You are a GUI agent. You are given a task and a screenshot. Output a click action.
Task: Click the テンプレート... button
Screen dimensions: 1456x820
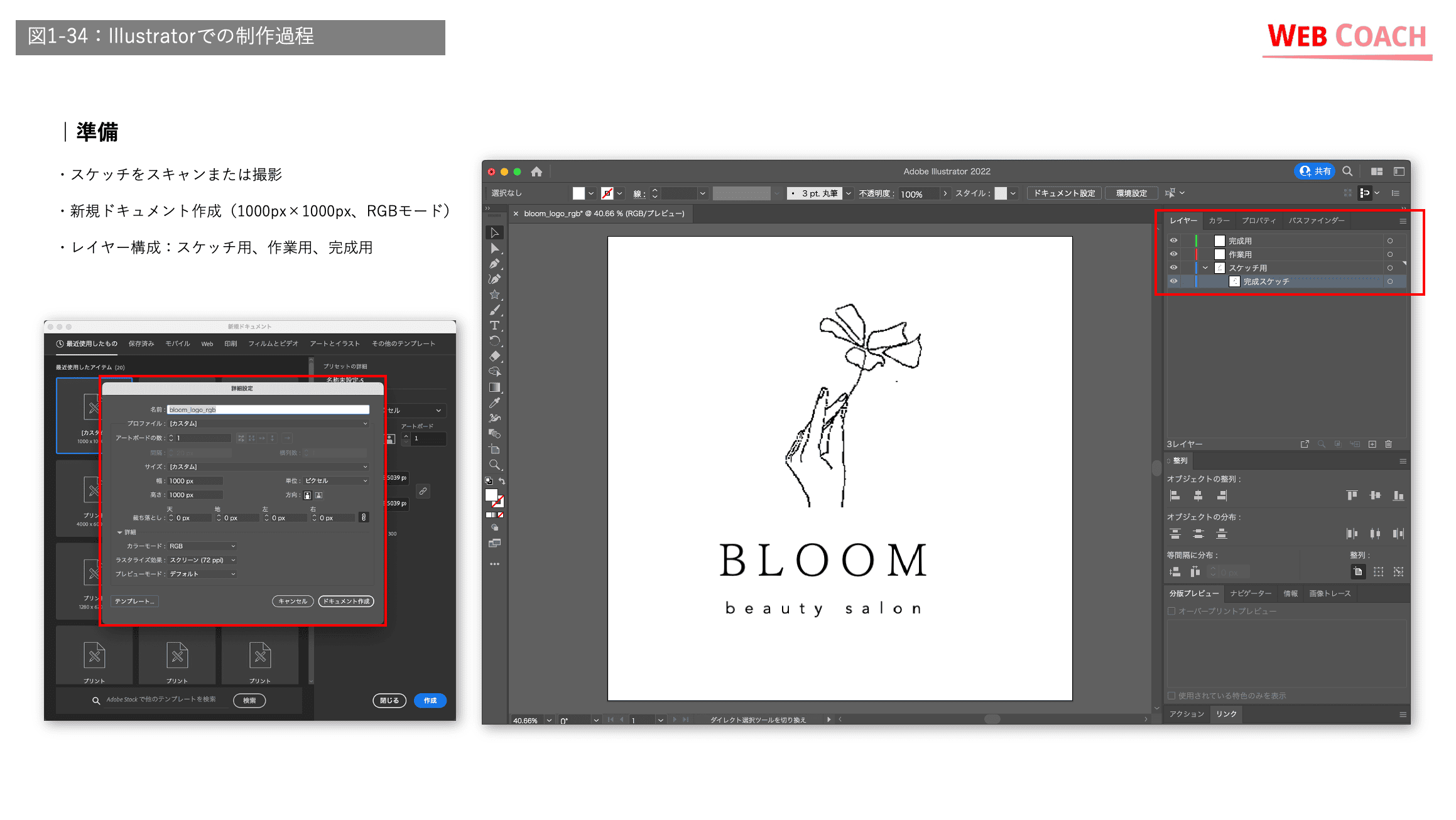134,602
